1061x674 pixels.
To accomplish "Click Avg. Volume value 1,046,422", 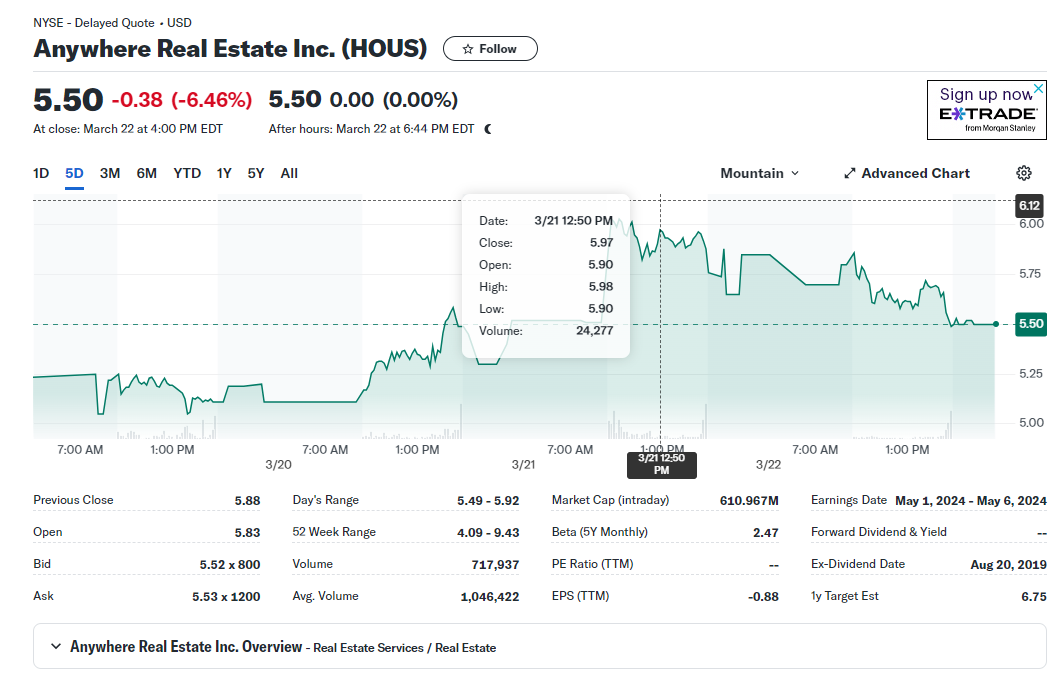I will (490, 597).
